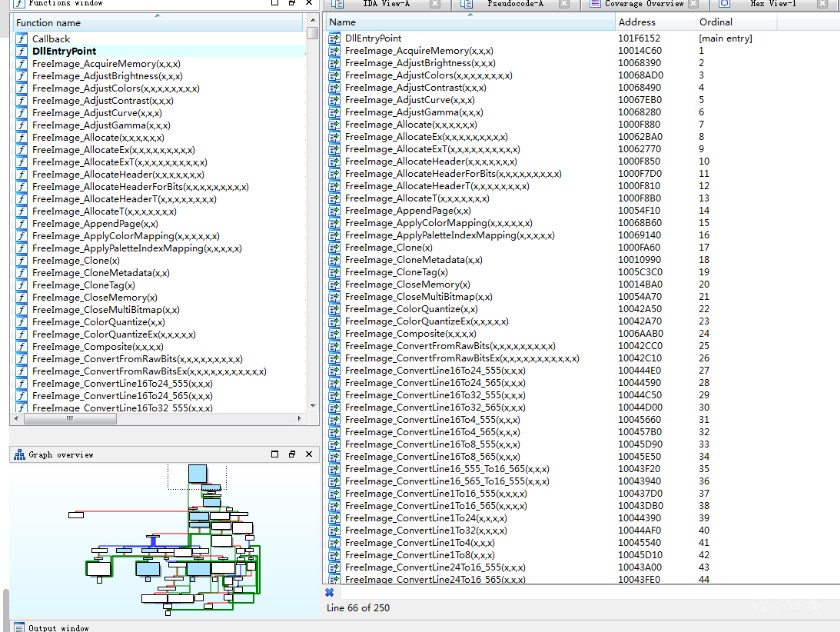This screenshot has height=632, width=840.
Task: Open the Coverage Overview tab
Action: coord(644,4)
